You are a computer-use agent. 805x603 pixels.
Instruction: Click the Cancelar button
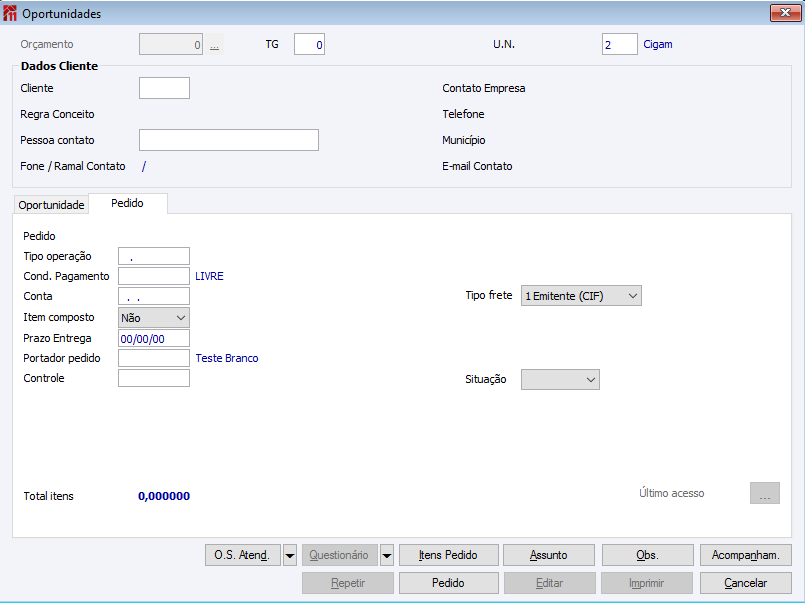745,583
